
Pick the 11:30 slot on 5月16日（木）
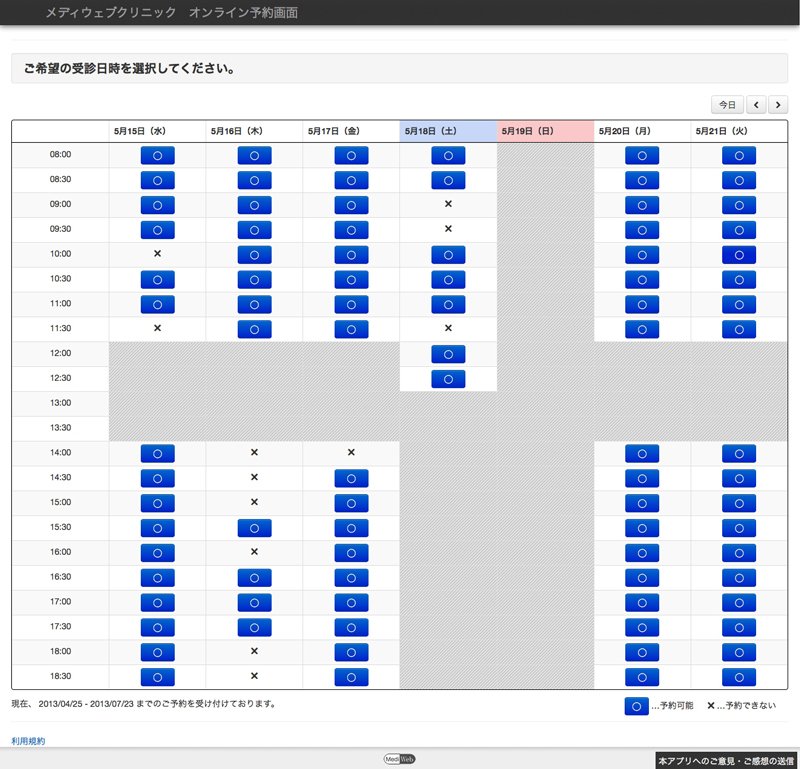pyautogui.click(x=254, y=329)
